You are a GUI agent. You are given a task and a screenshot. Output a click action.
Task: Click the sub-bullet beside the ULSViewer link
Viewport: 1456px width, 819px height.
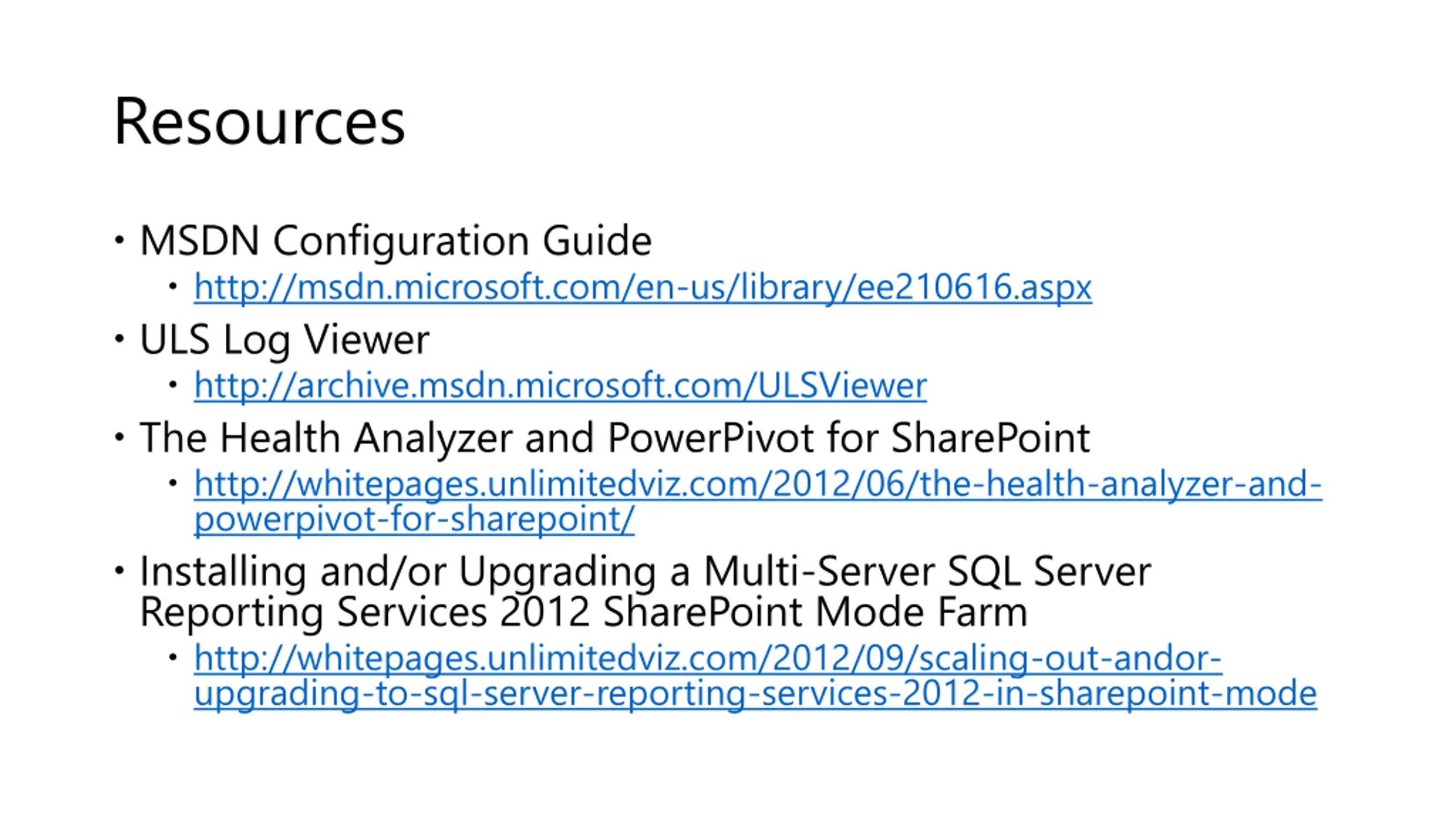(x=173, y=385)
